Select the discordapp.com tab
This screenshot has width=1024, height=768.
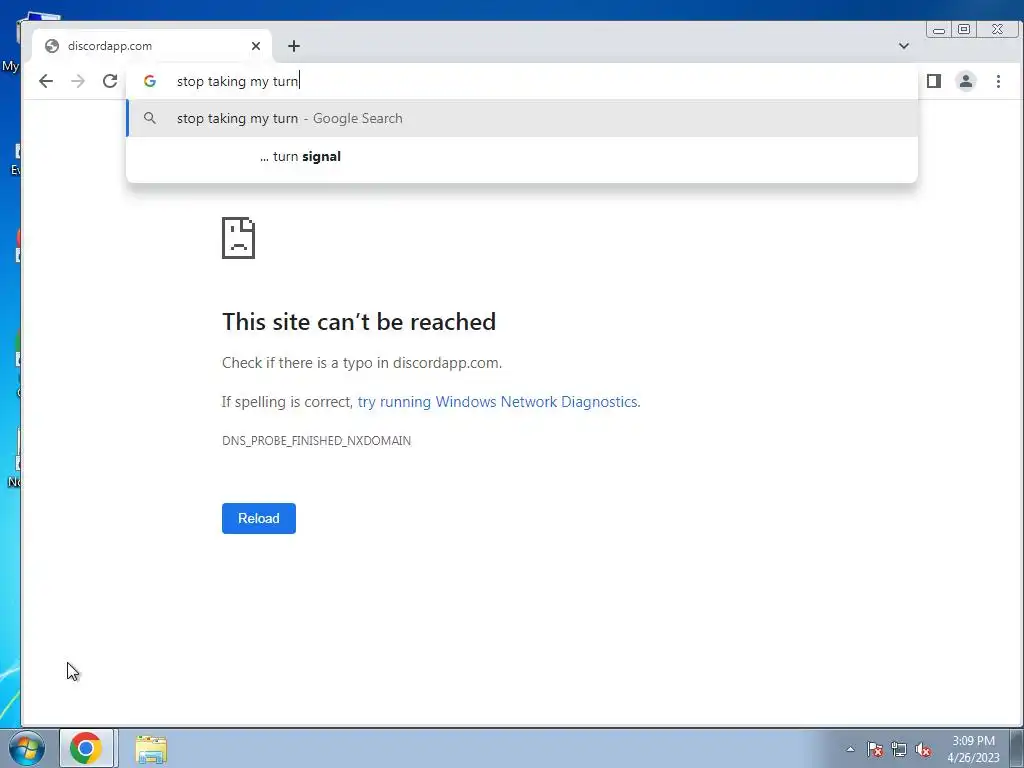click(152, 46)
